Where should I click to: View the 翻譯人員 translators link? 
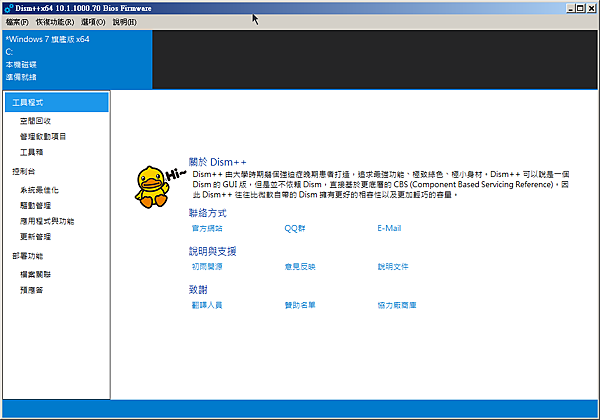click(x=207, y=305)
